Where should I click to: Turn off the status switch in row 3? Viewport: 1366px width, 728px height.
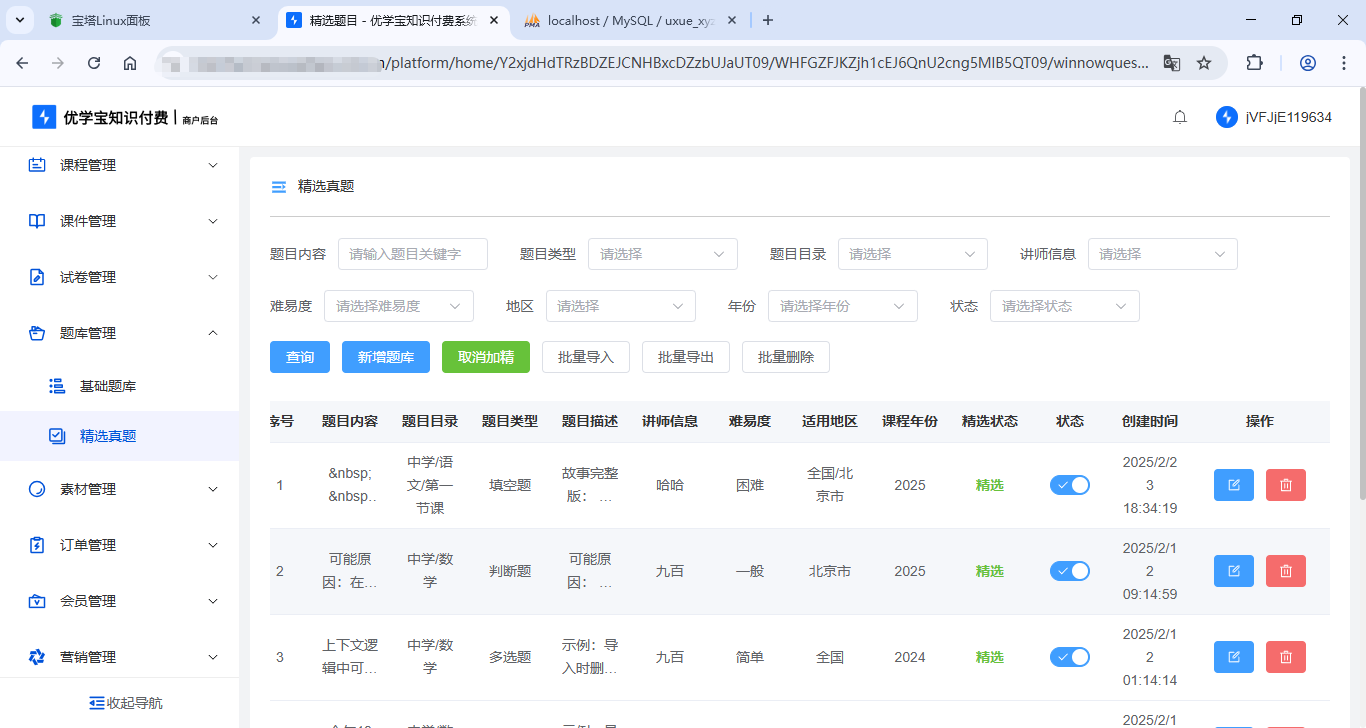pos(1069,657)
